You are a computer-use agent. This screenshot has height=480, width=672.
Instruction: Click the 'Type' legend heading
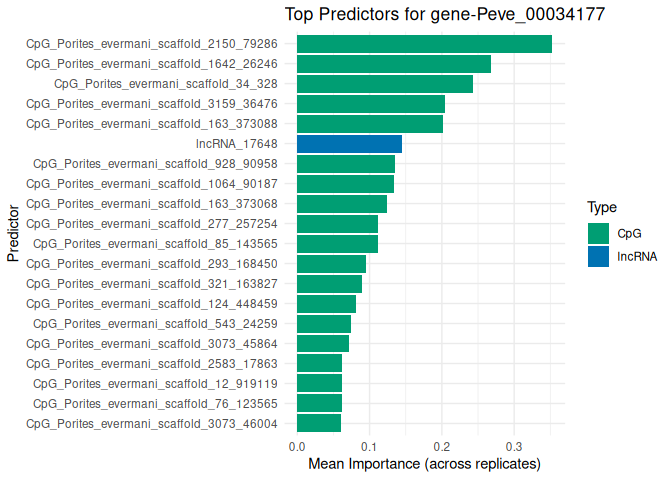point(601,208)
